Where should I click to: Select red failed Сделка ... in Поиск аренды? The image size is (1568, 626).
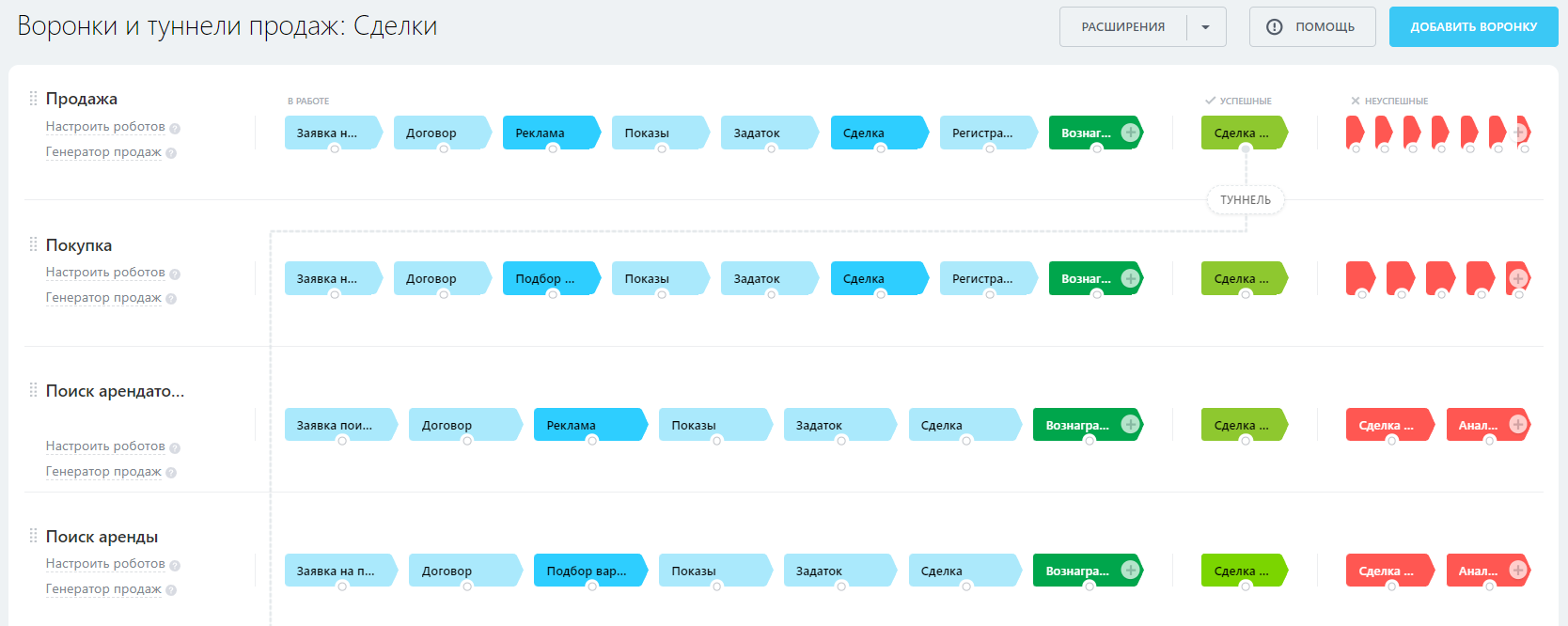[1390, 571]
